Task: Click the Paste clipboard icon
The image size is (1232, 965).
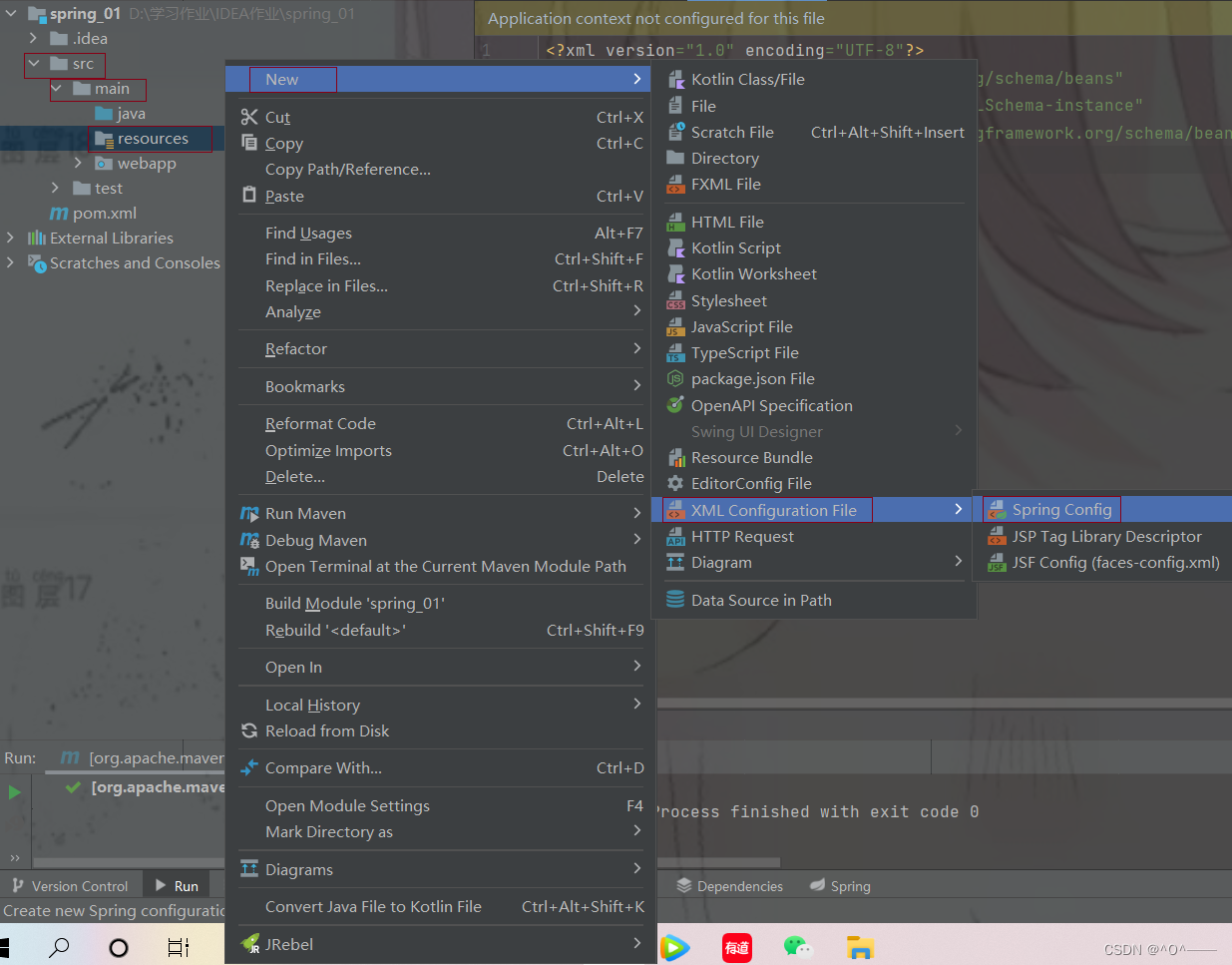Action: pyautogui.click(x=249, y=196)
